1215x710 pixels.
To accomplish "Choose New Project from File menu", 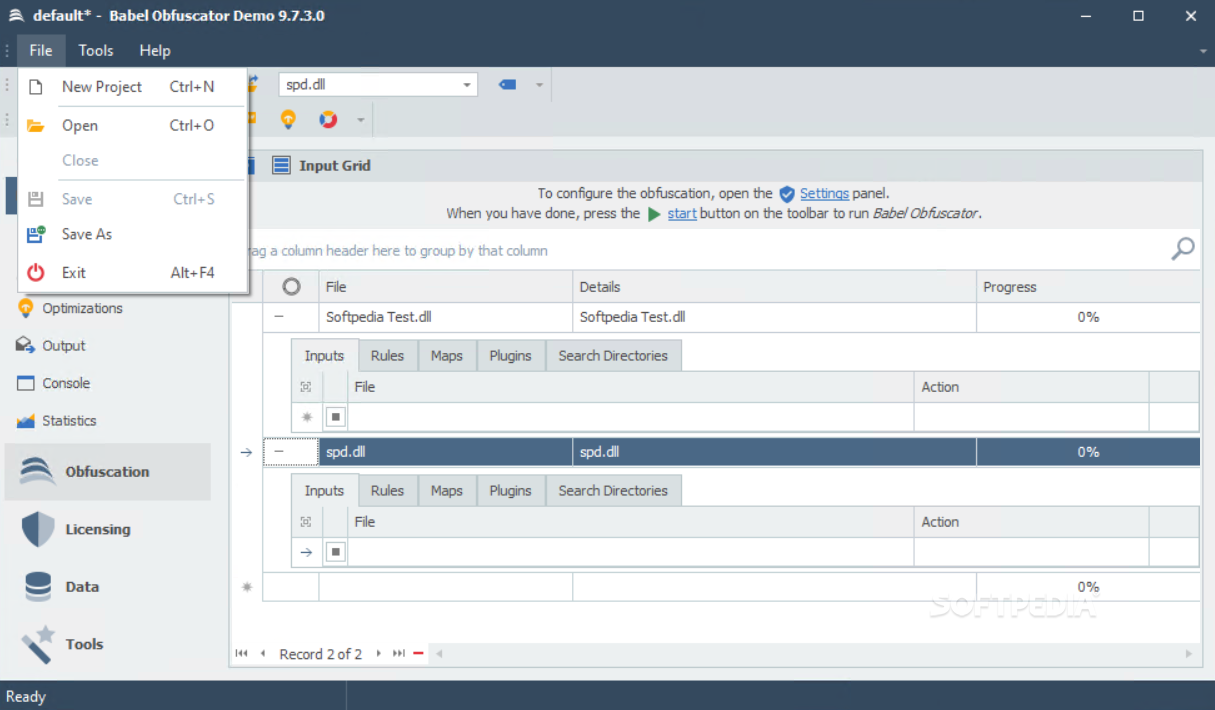I will 133,87.
